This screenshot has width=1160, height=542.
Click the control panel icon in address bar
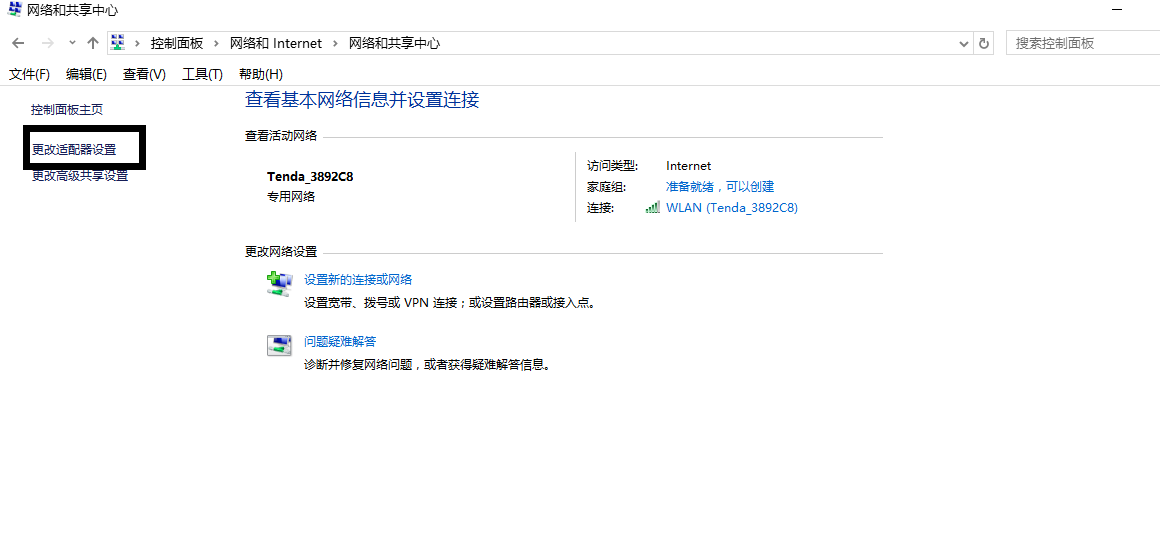[x=117, y=43]
